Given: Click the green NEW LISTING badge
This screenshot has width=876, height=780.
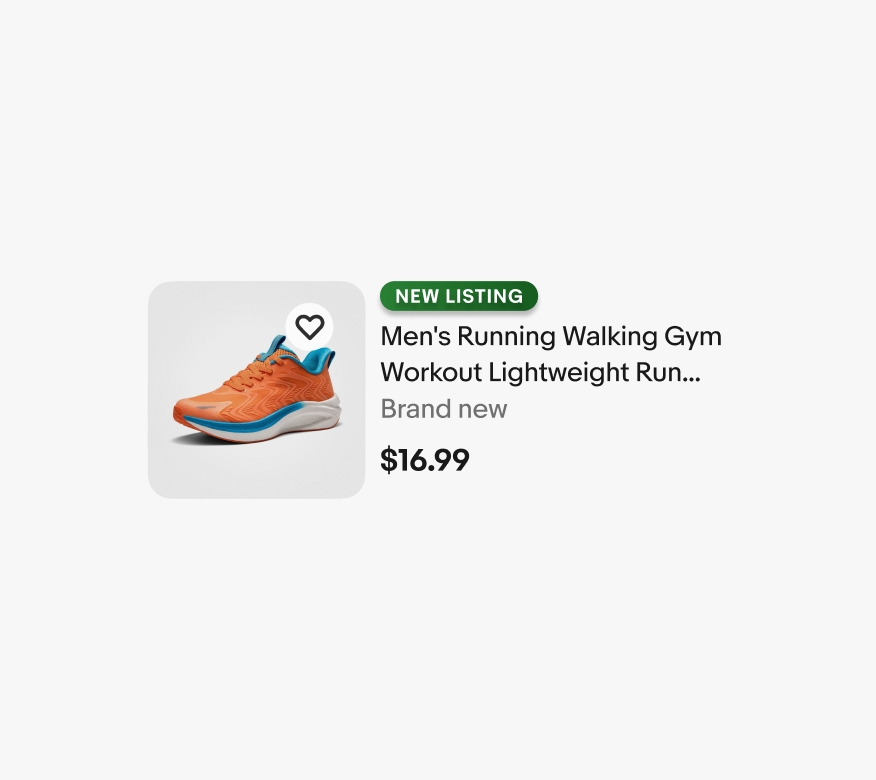Looking at the screenshot, I should tap(459, 296).
